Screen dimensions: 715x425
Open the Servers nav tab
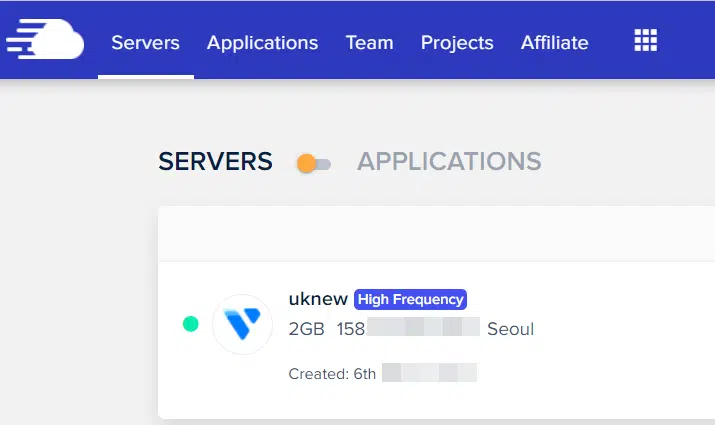click(x=145, y=42)
